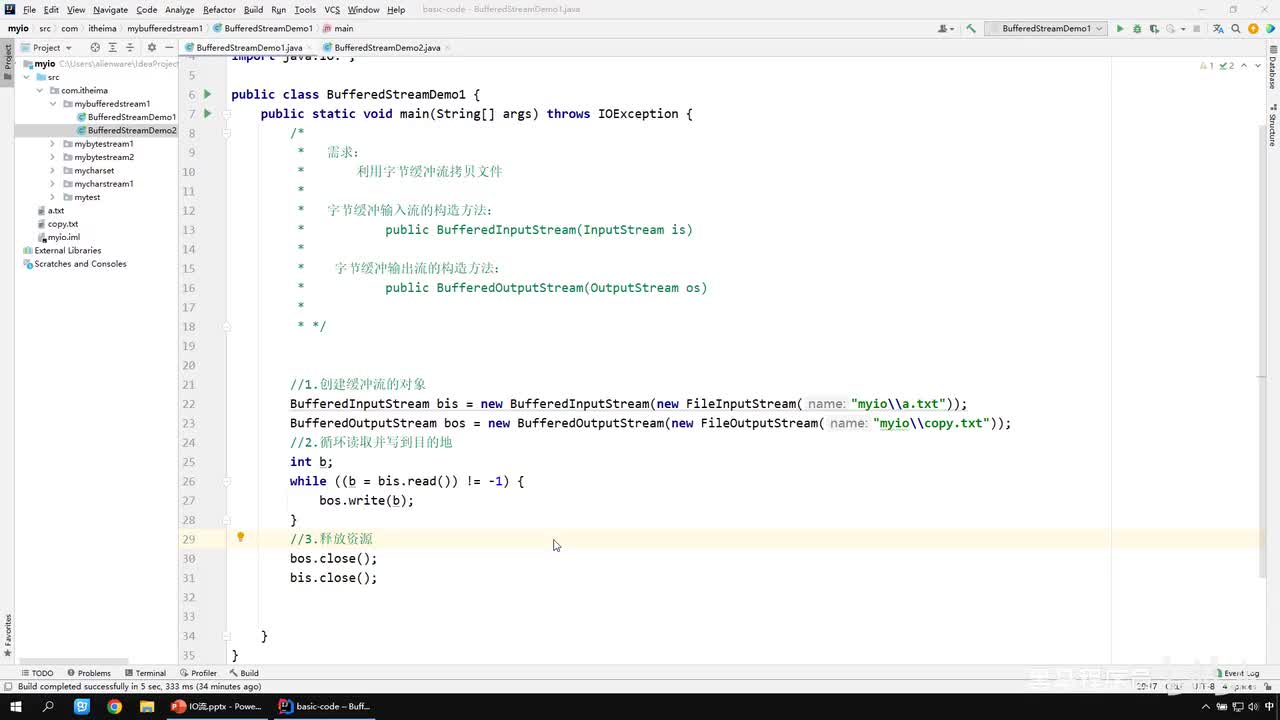Close the BufferedStreamDemo2.java editor tab
Viewport: 1280px width, 720px height.
coord(449,47)
